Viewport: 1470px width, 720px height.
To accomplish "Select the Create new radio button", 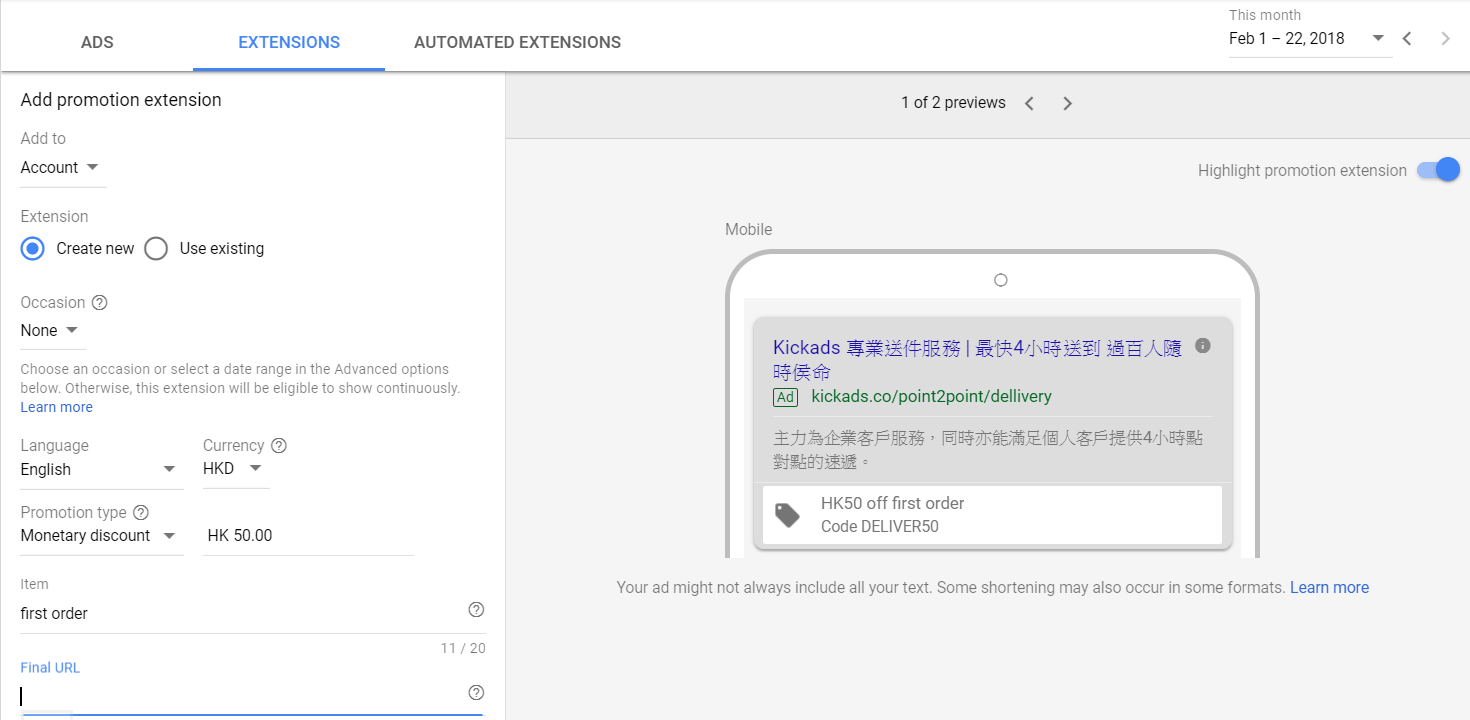I will (x=32, y=248).
